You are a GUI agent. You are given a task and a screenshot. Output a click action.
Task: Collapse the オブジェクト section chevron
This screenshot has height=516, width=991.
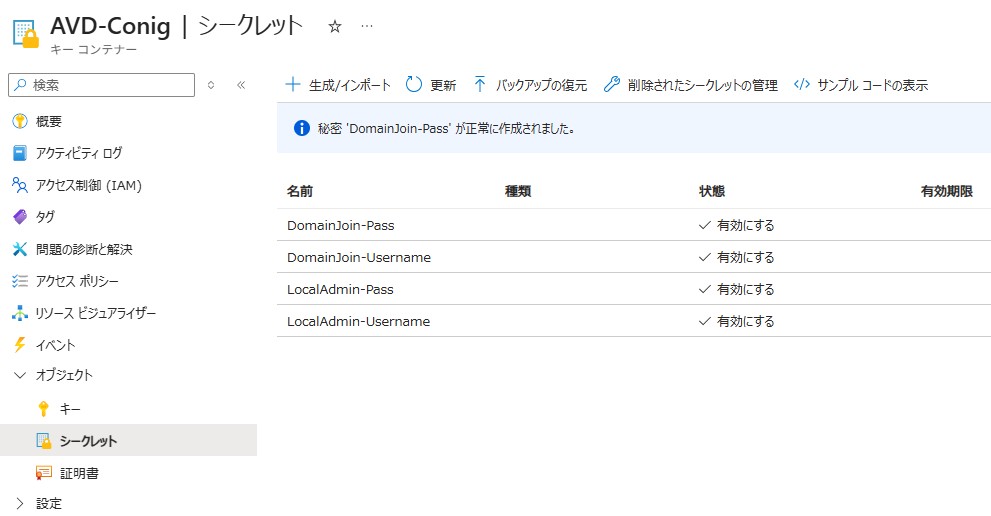point(19,375)
